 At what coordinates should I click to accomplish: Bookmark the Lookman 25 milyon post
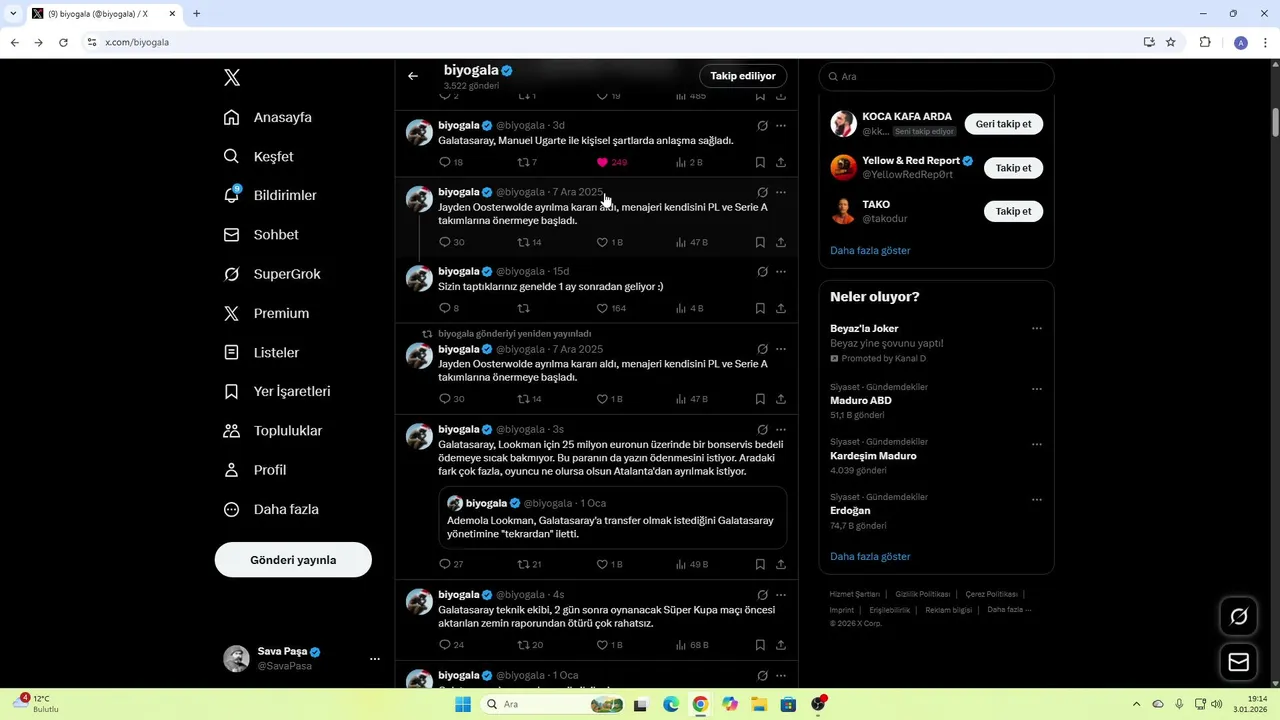(x=760, y=564)
